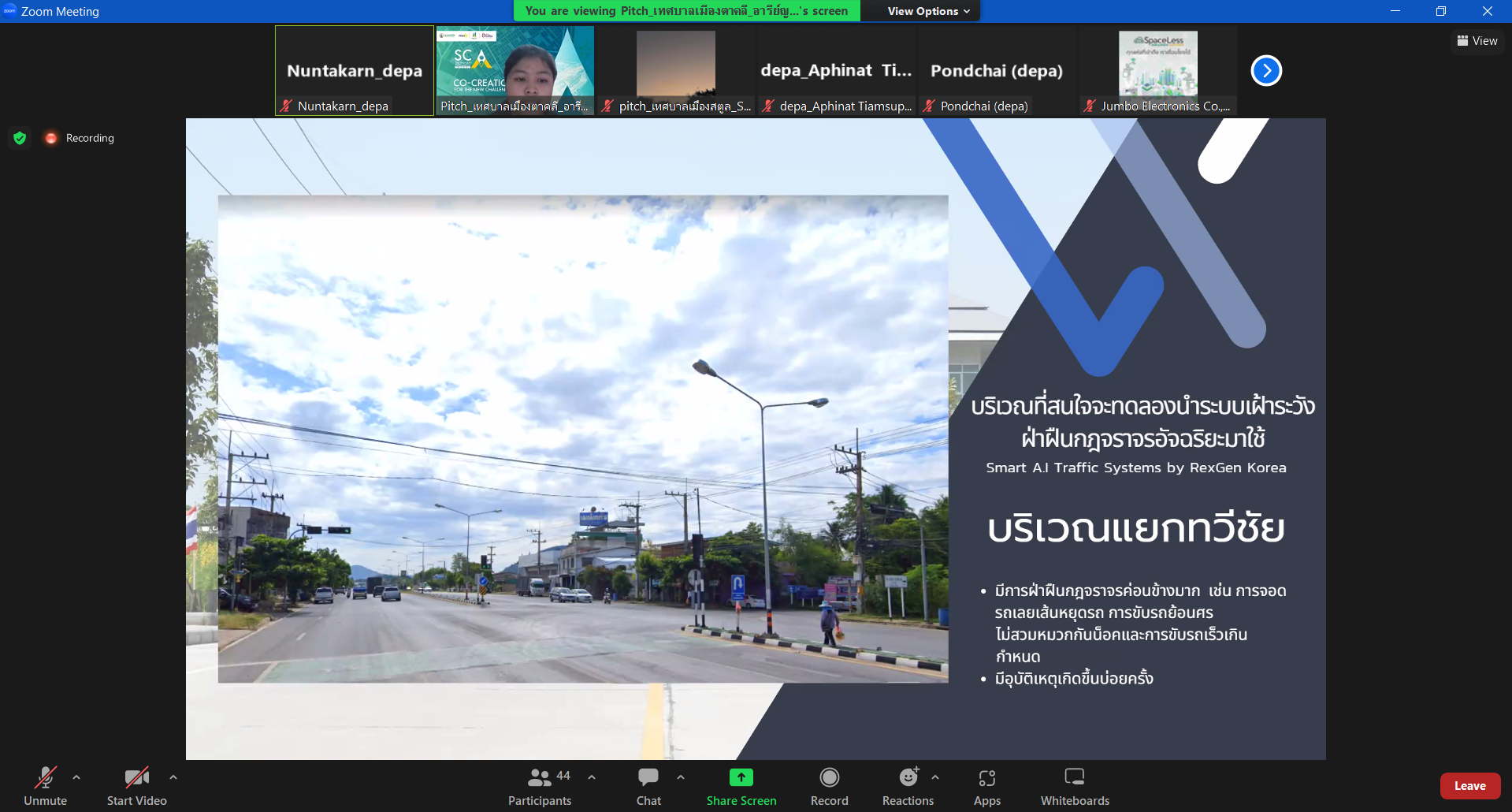Viewport: 1512px width, 812px height.
Task: Start recording with Record button
Action: coord(830,786)
